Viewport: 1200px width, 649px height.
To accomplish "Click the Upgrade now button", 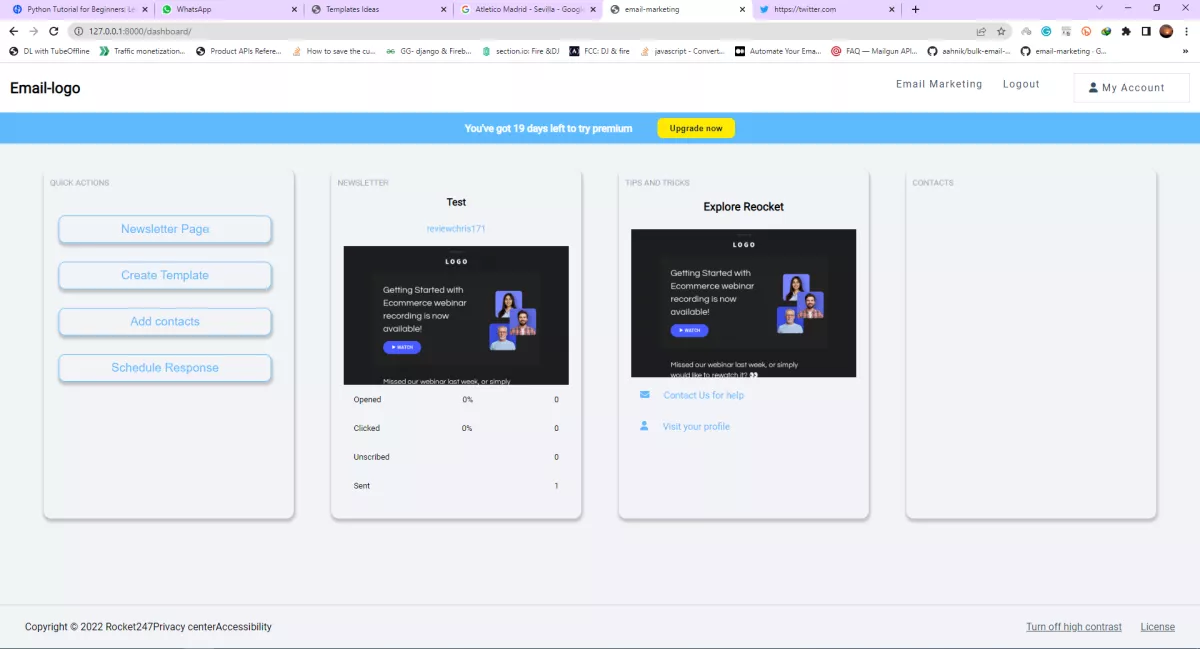I will (x=695, y=128).
